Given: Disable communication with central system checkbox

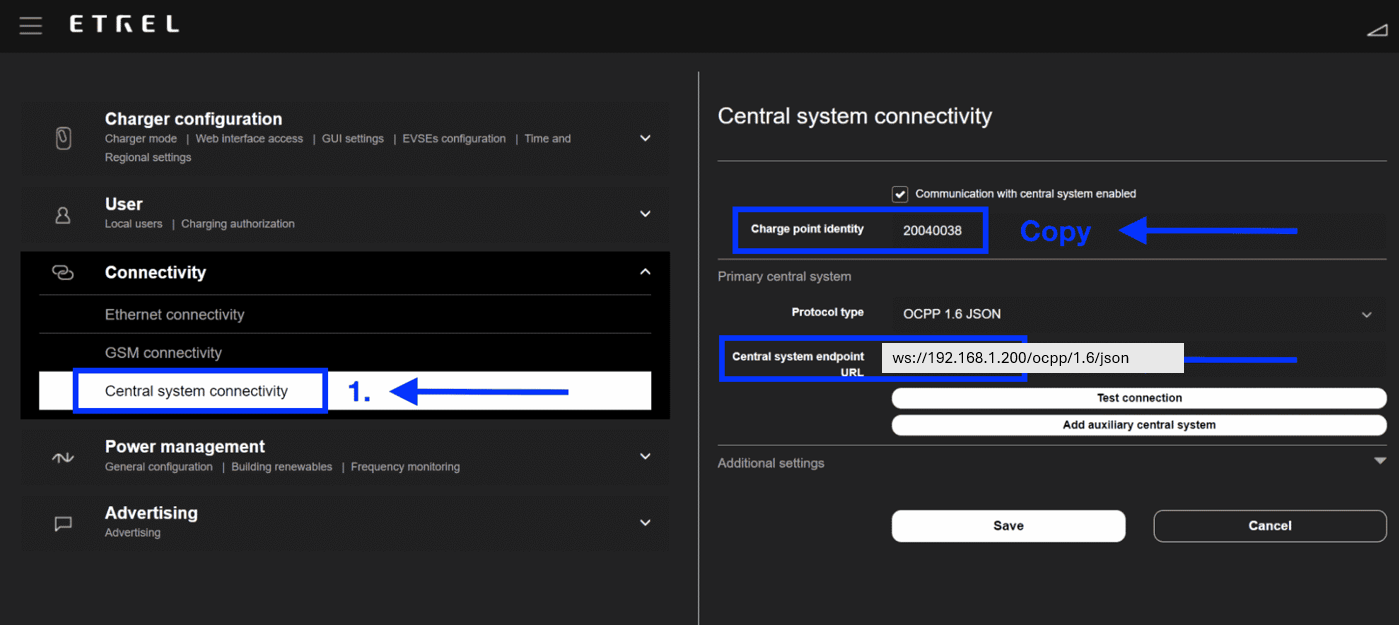Looking at the screenshot, I should click(900, 194).
